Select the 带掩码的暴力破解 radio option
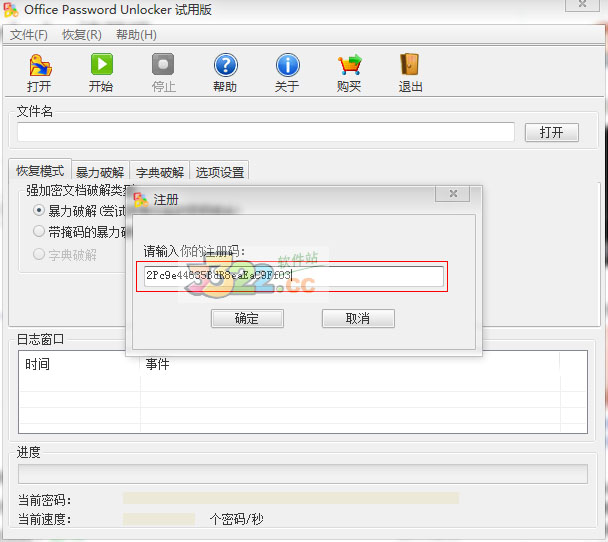The width and height of the screenshot is (608, 542). (39, 231)
